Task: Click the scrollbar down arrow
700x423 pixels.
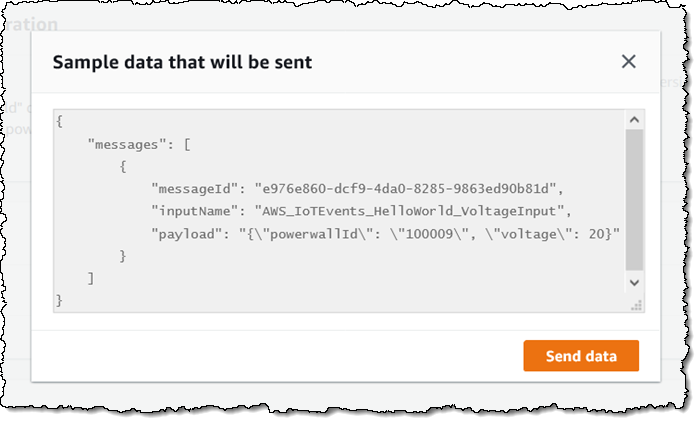Action: coord(634,284)
